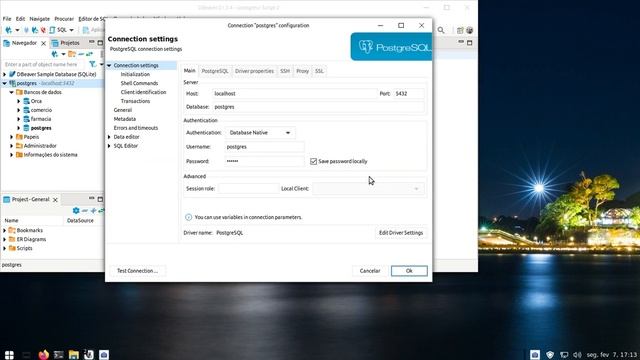The image size is (640, 360).
Task: Open Metadata settings page
Action: pyautogui.click(x=124, y=119)
